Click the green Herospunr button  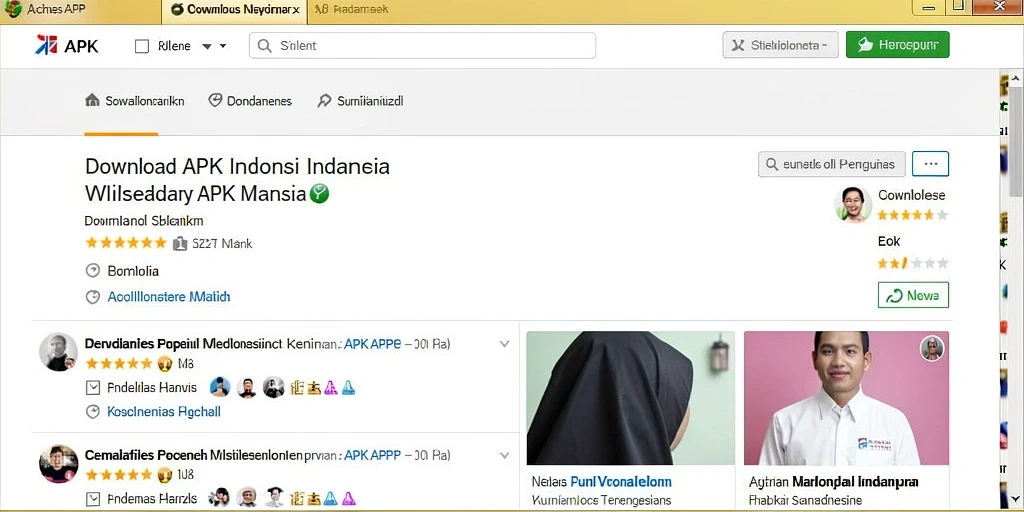(x=897, y=44)
